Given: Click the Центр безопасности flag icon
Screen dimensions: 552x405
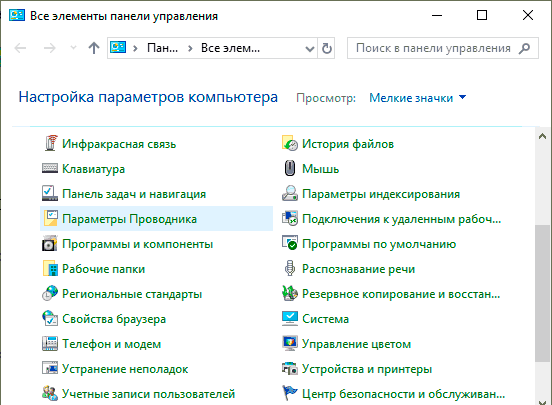Looking at the screenshot, I should [290, 393].
